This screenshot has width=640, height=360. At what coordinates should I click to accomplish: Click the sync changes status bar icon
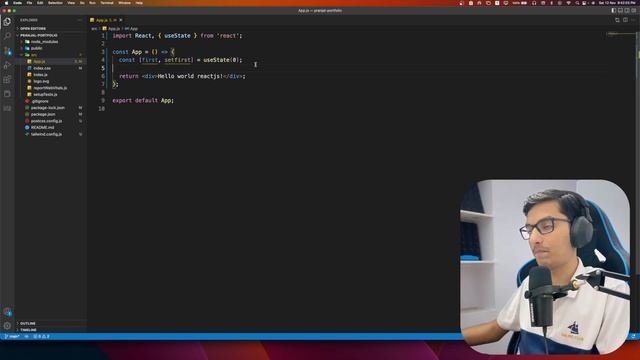[27, 337]
